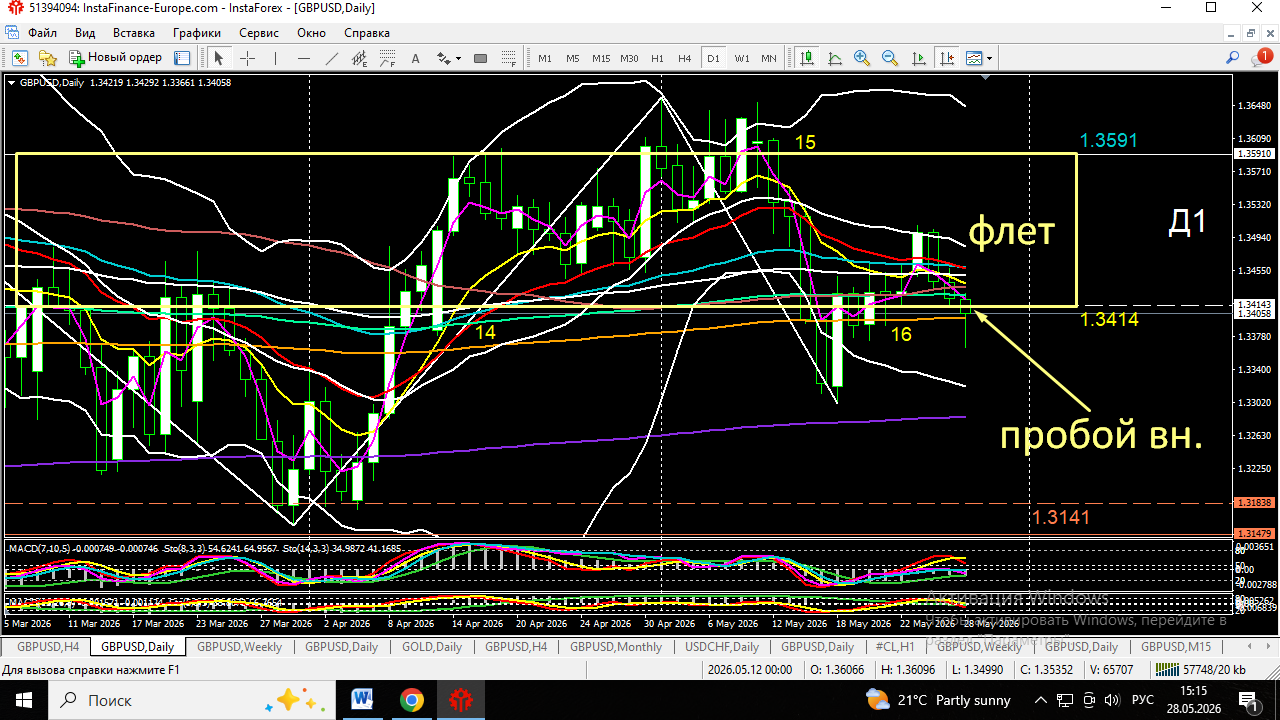Zoom out of the chart
Screen dimensions: 1280x720
pyautogui.click(x=890, y=58)
